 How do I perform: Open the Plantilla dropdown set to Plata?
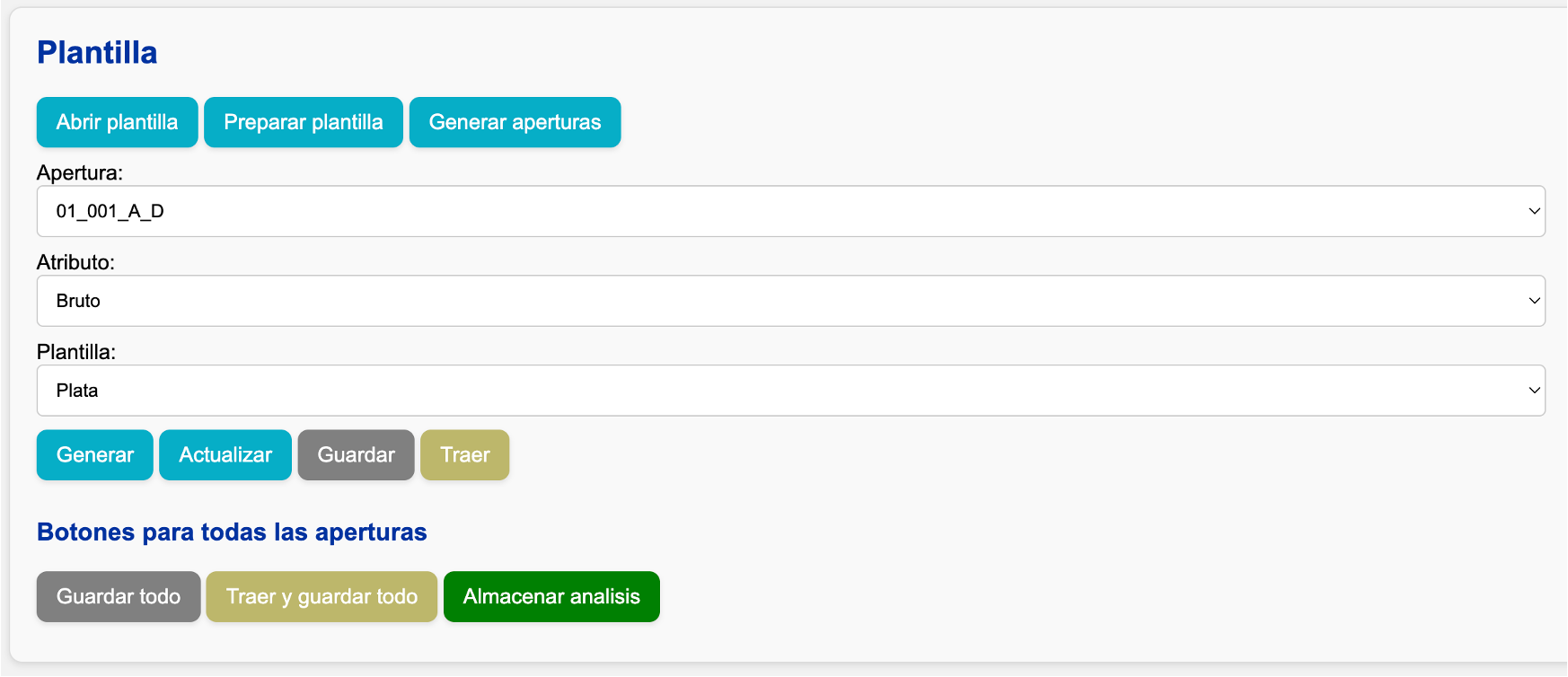[x=790, y=391]
